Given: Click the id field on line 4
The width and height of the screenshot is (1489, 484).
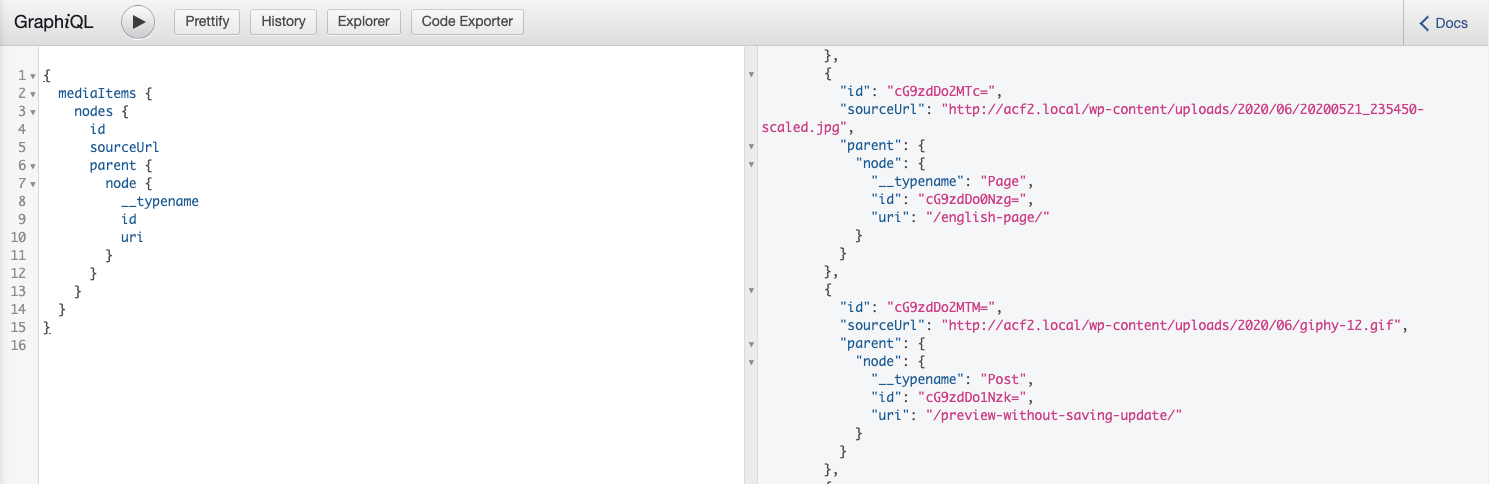Looking at the screenshot, I should coord(97,129).
